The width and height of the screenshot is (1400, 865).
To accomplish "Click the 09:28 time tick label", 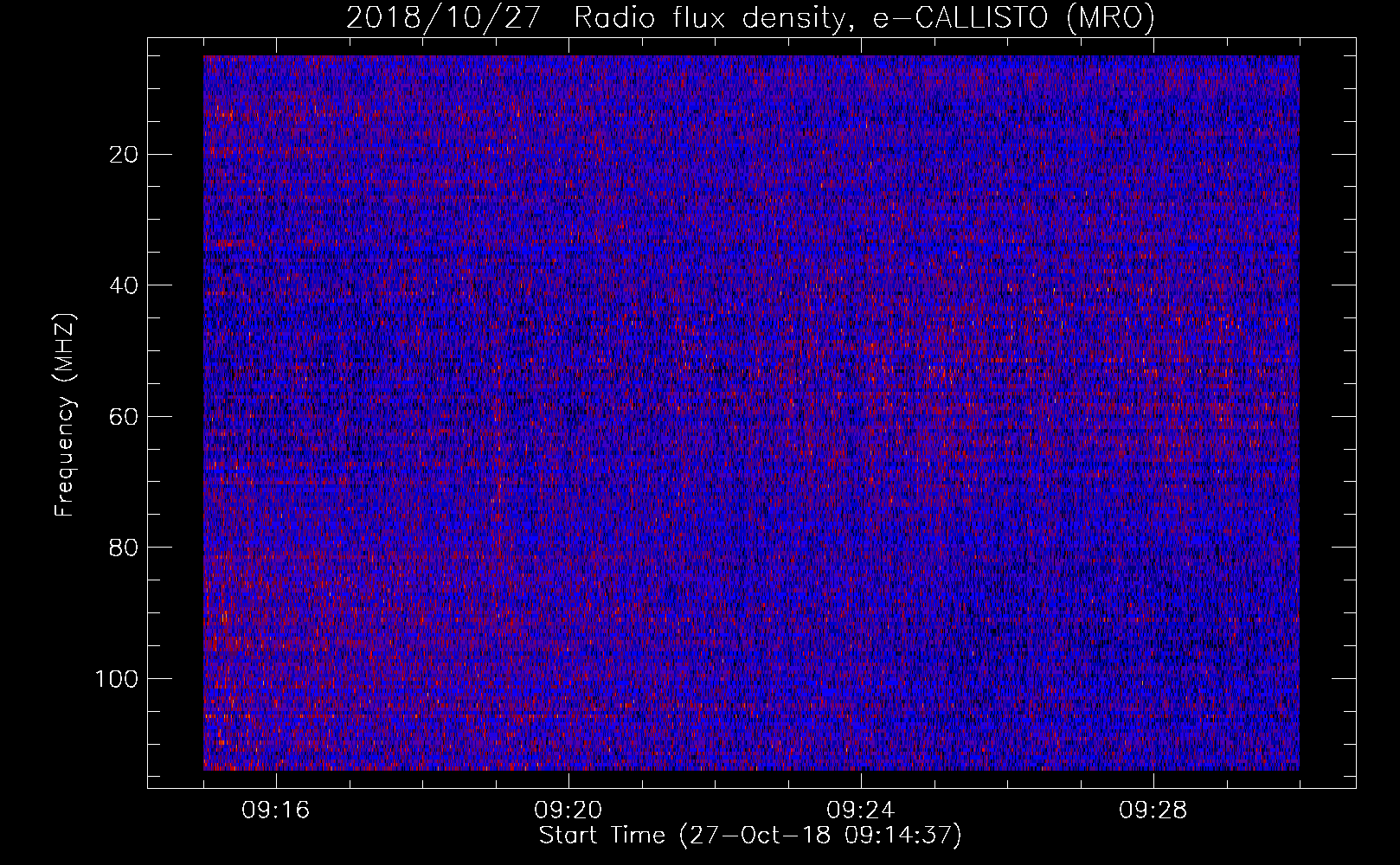I will click(x=1153, y=811).
